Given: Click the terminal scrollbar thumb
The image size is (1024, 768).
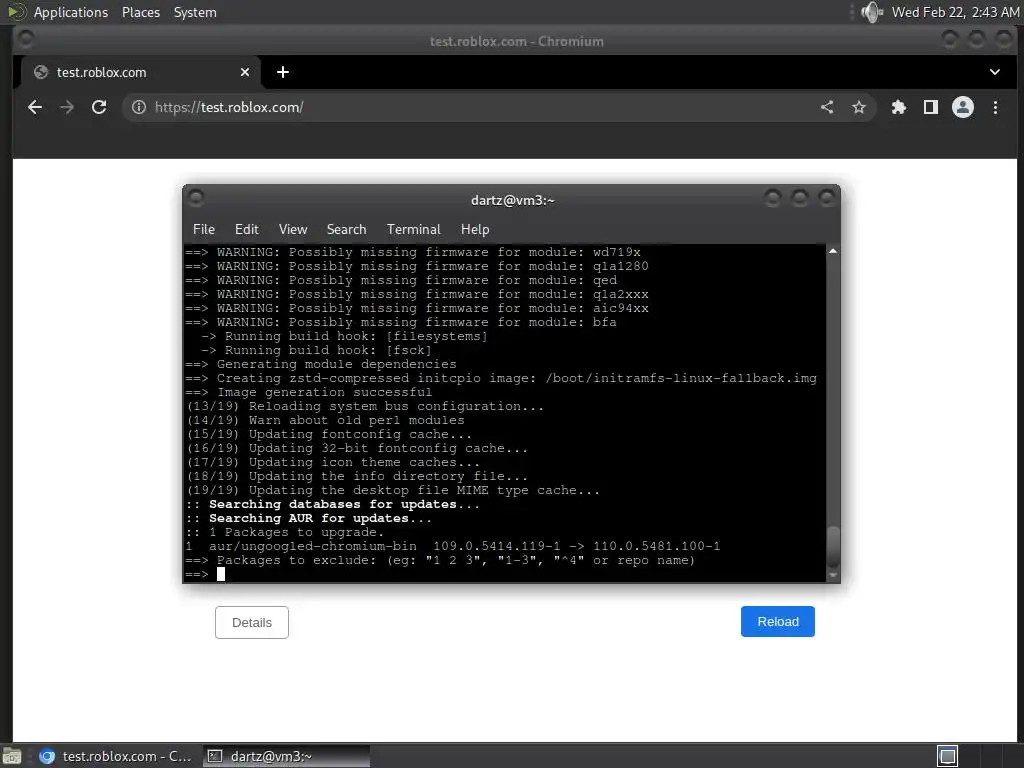Looking at the screenshot, I should point(833,547).
